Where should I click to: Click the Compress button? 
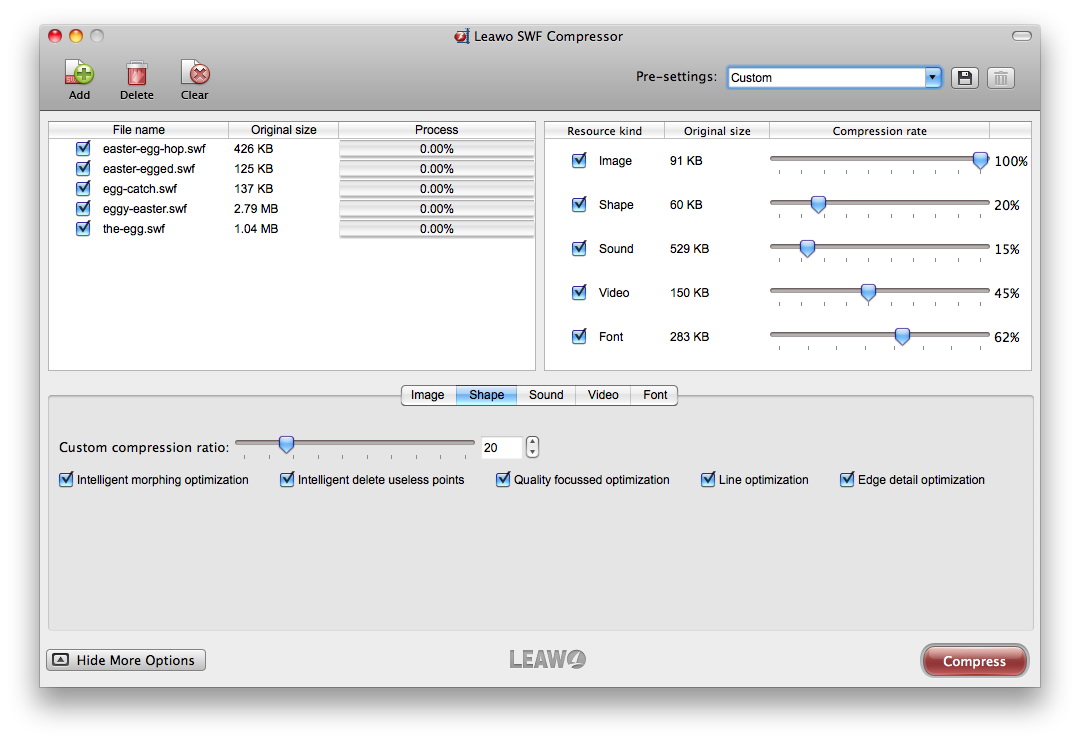[x=974, y=661]
